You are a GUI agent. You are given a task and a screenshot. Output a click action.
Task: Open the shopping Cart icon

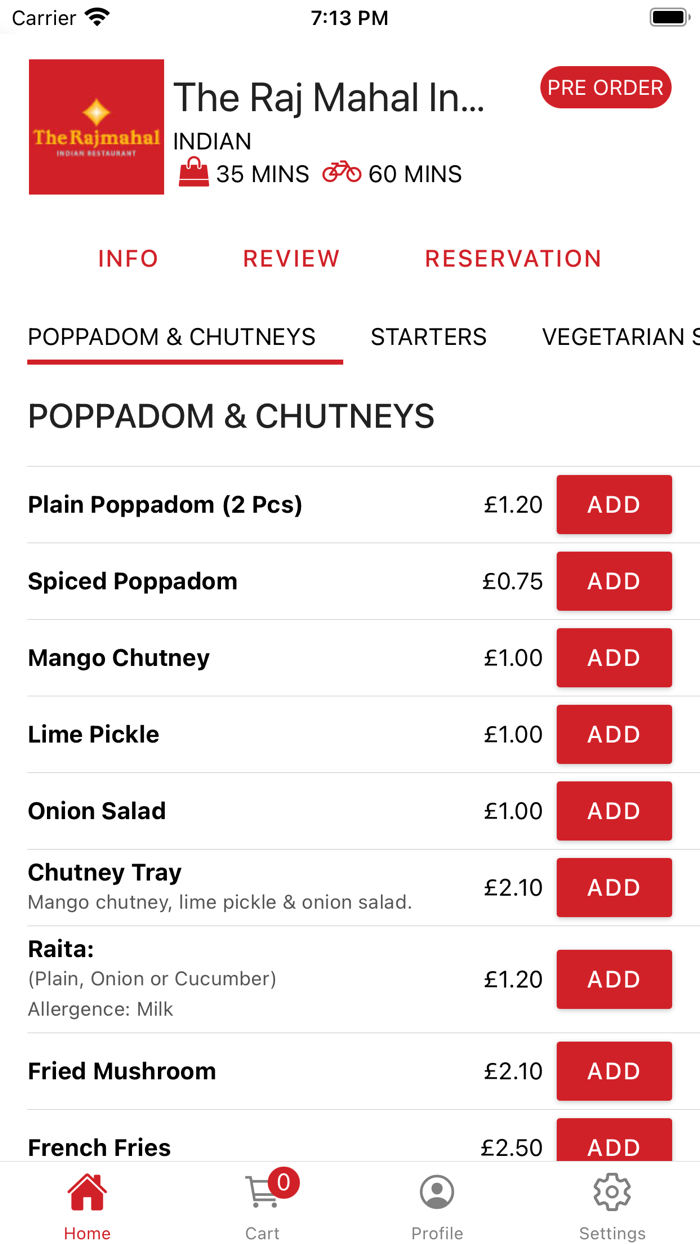coord(262,1193)
